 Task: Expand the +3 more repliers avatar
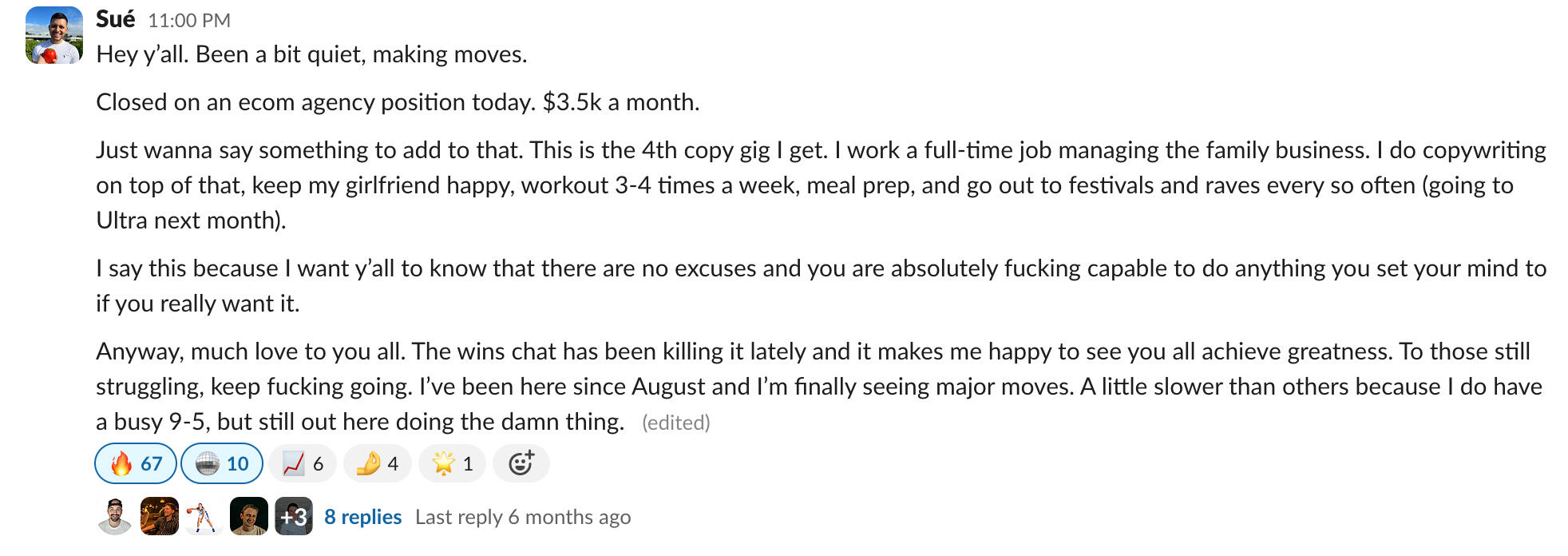pyautogui.click(x=293, y=517)
